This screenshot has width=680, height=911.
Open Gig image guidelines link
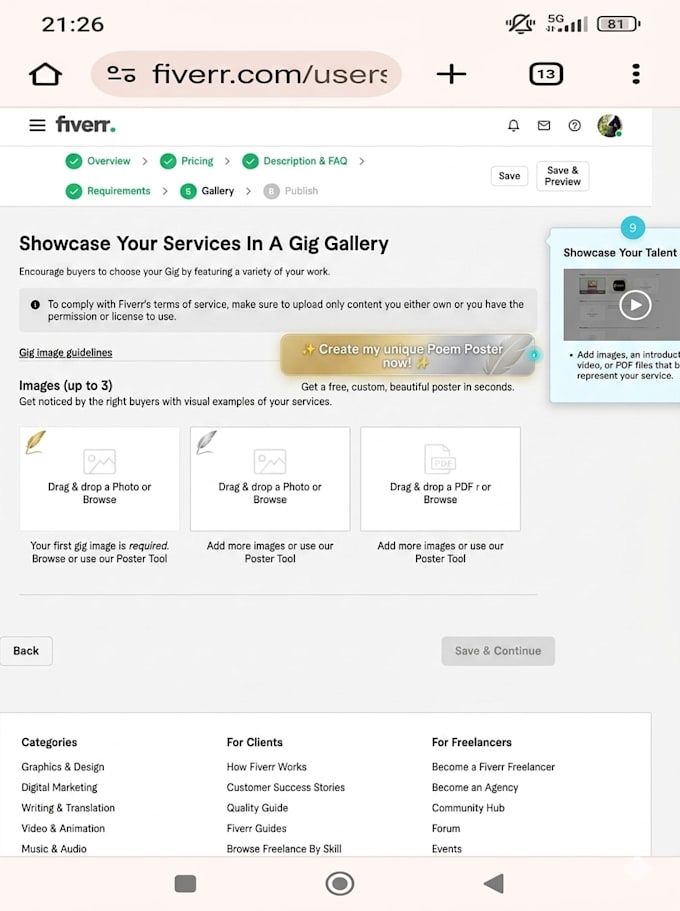(66, 353)
